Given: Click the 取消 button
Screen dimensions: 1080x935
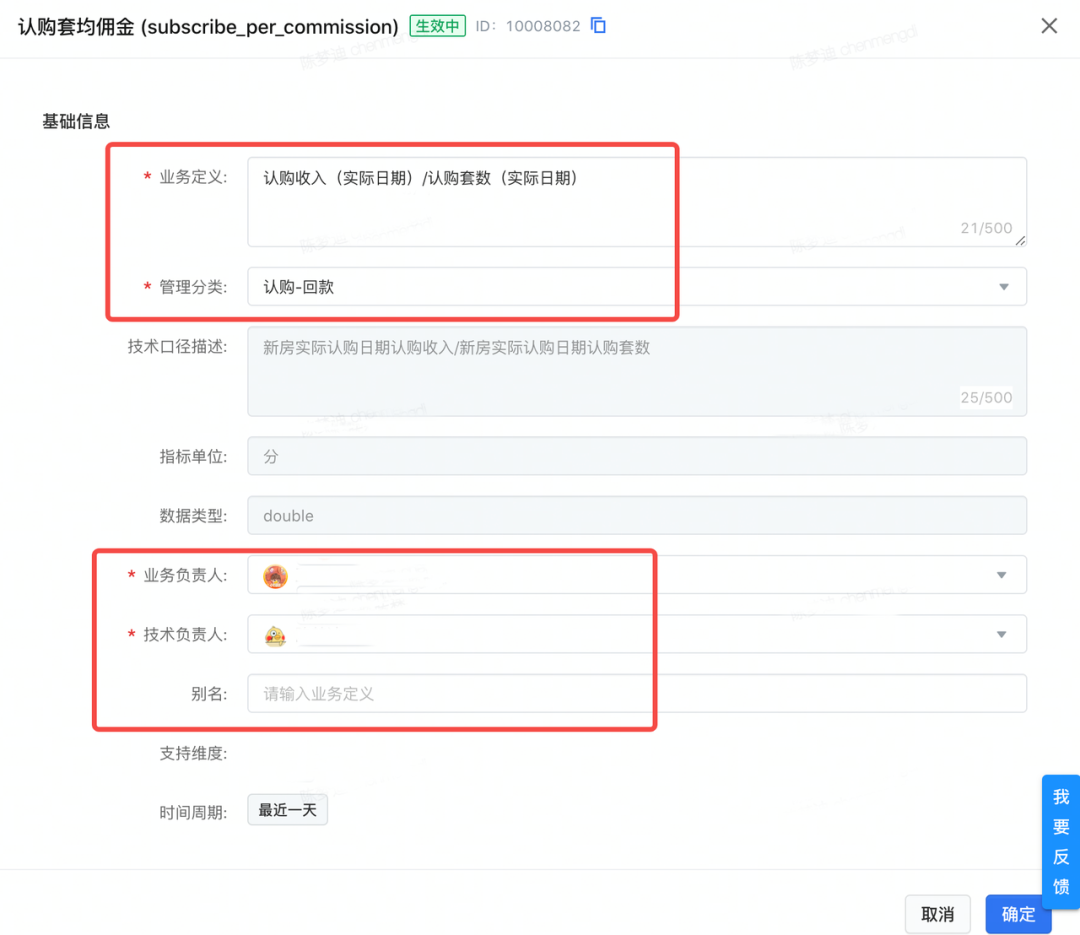Looking at the screenshot, I should click(x=937, y=914).
